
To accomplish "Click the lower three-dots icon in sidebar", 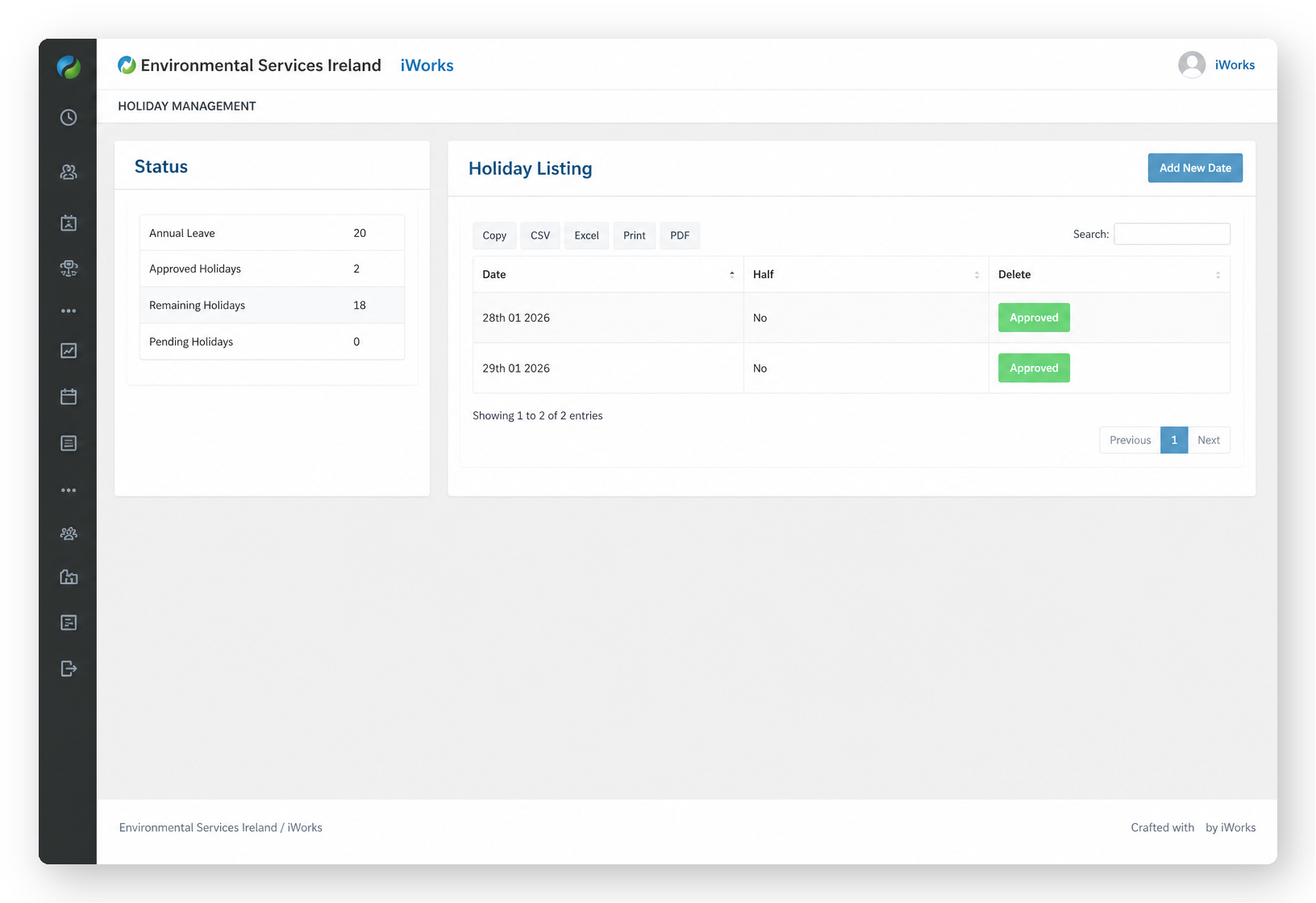I will click(69, 490).
